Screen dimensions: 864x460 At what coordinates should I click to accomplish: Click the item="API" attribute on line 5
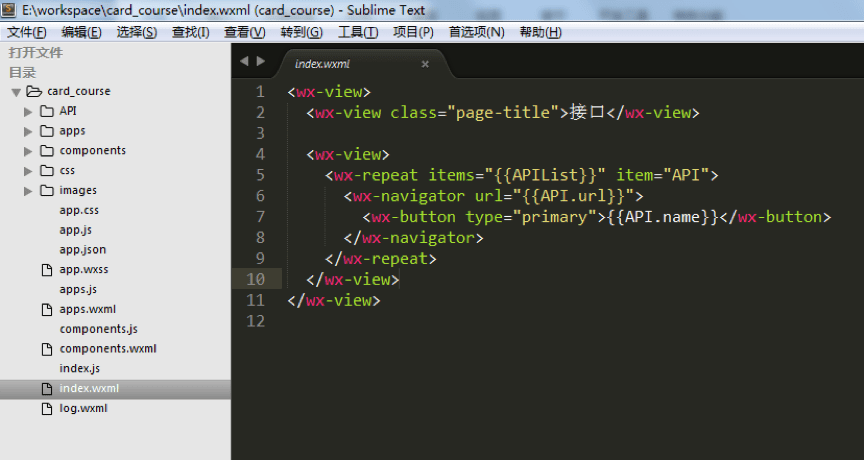662,176
